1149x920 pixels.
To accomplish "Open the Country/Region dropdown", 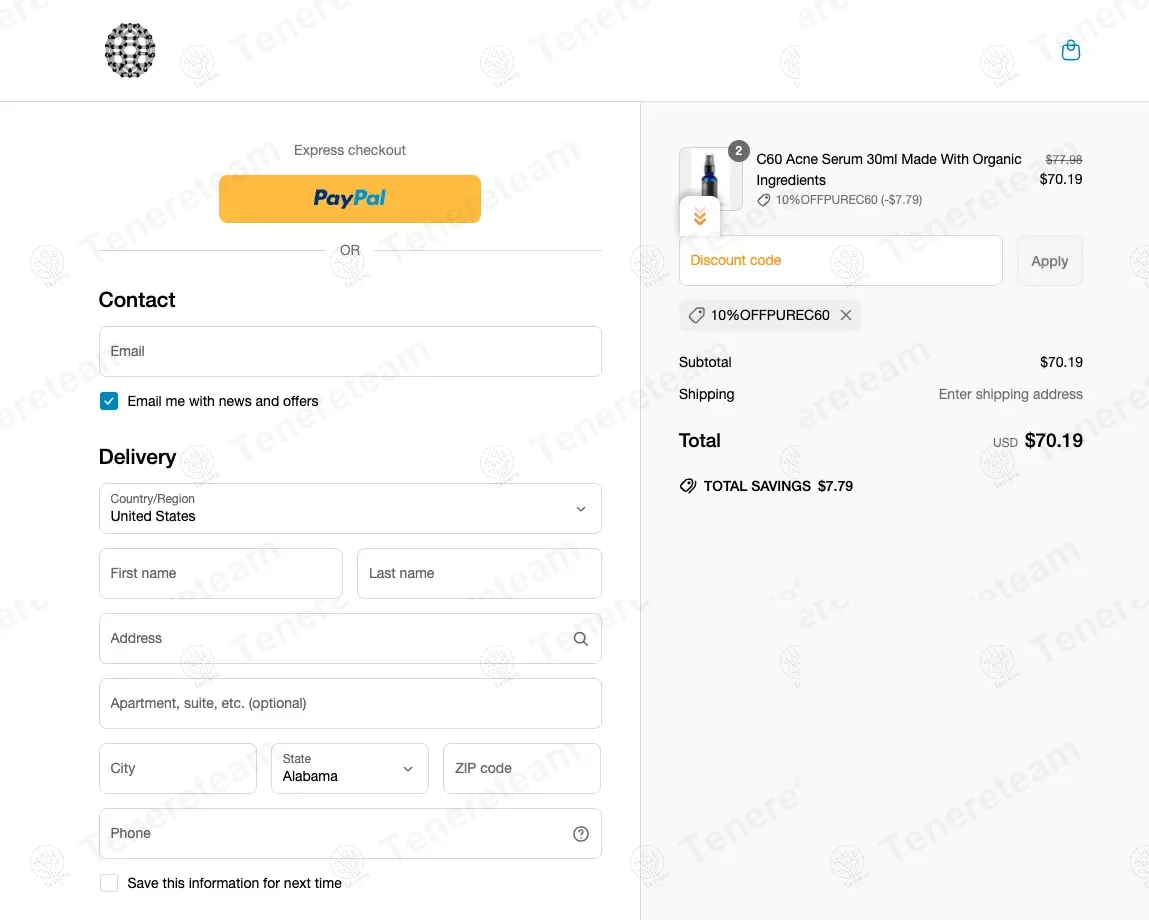I will coord(350,509).
